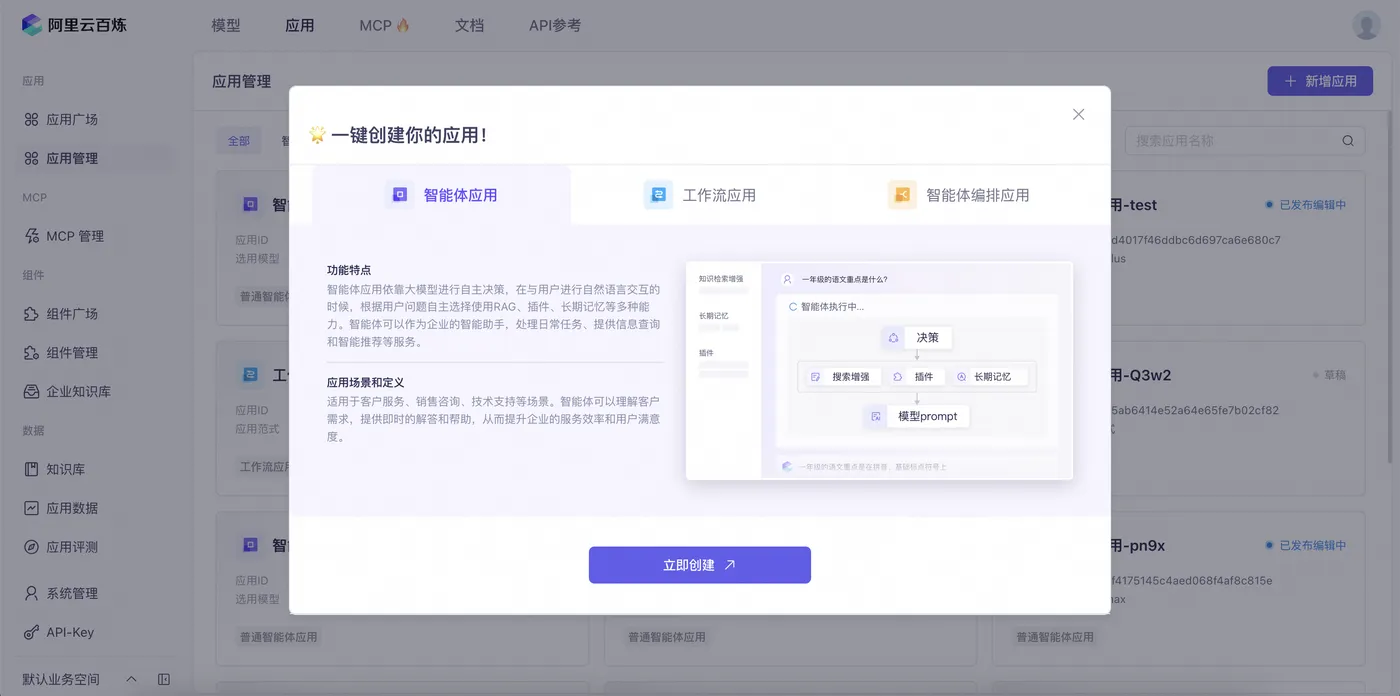
Task: Close the 一键创建你的应用 dialog
Action: [1078, 114]
